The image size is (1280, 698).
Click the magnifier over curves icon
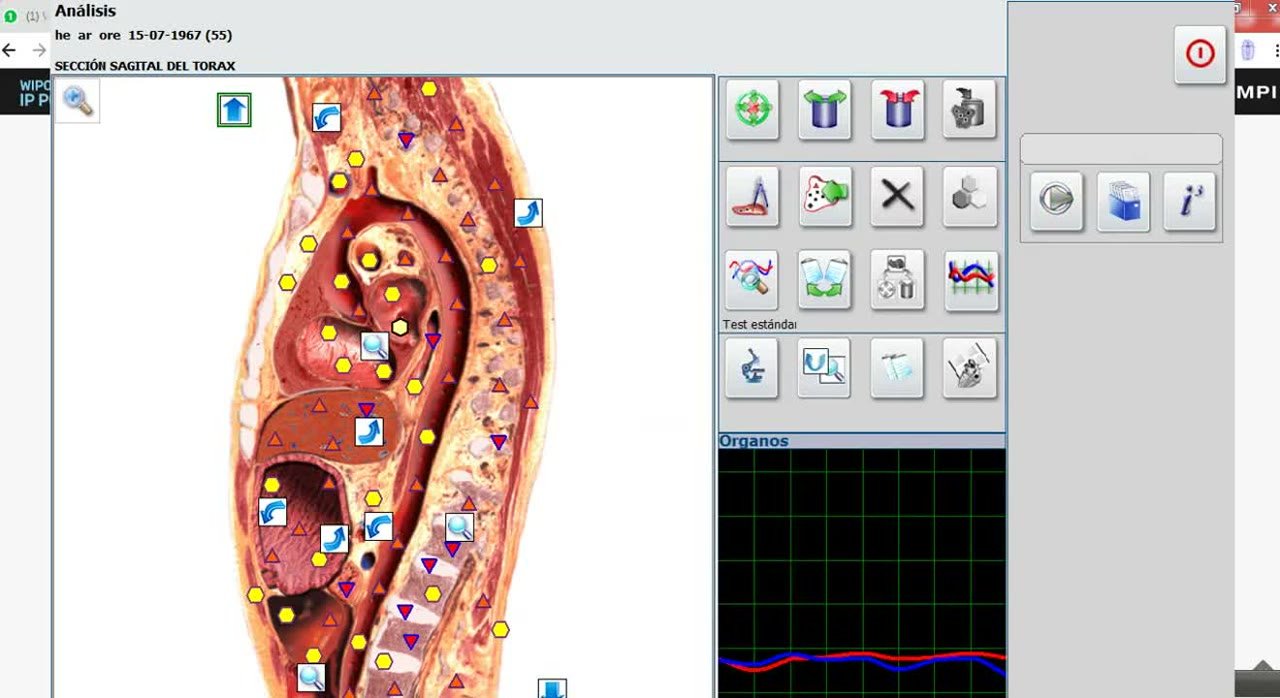pos(752,280)
